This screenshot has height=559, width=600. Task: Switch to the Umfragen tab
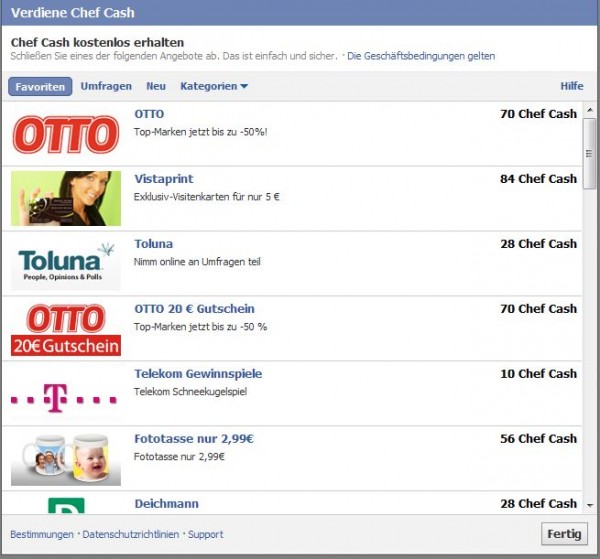(x=106, y=87)
